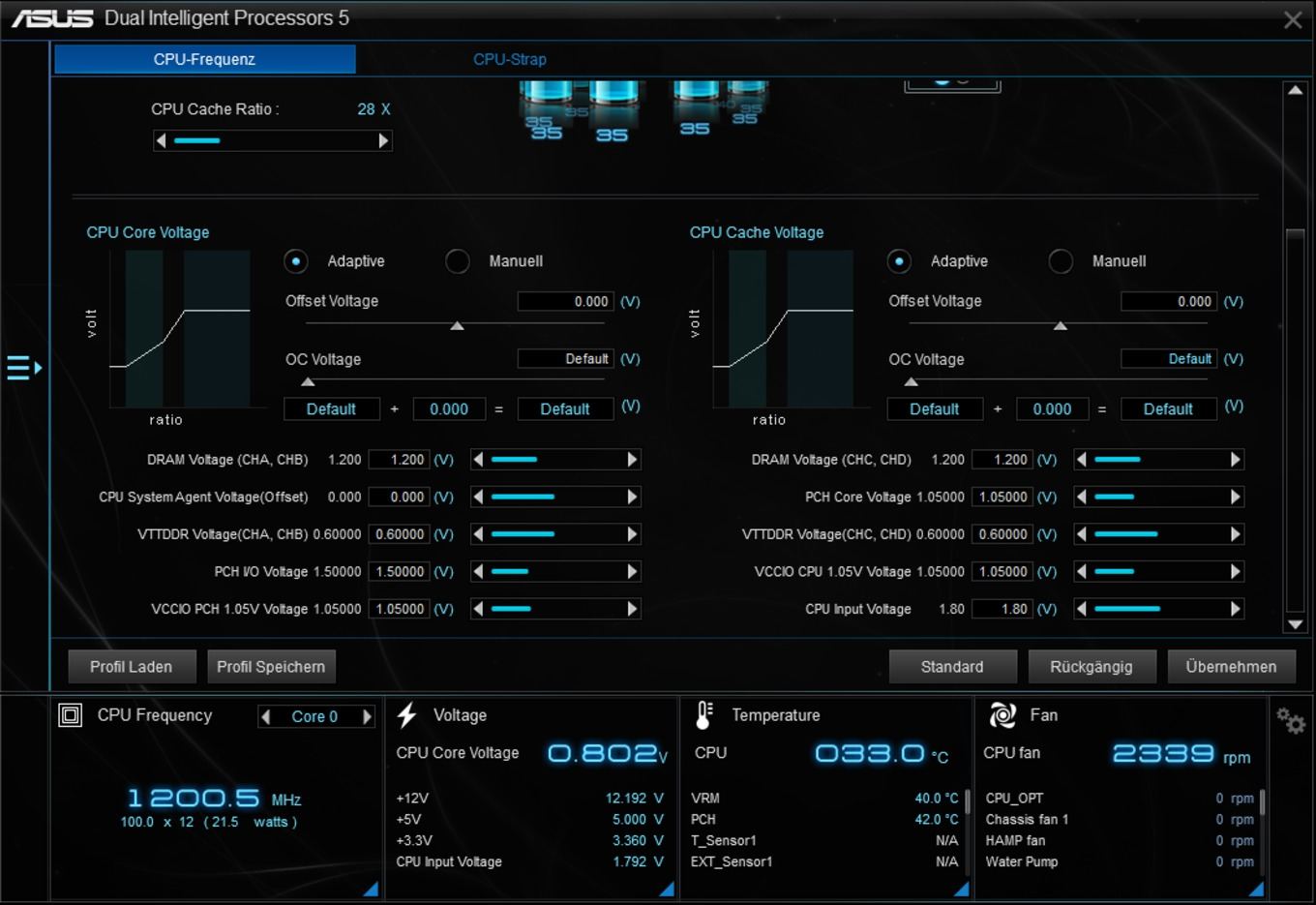The image size is (1316, 905).
Task: Increase VTTDDR Voltage(CHA, CHB) right arrow
Action: pos(632,534)
